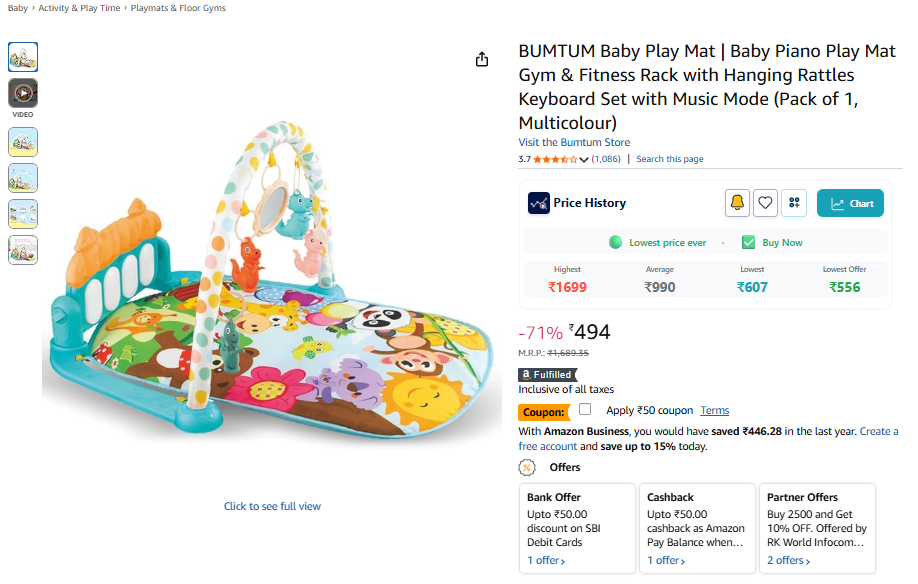The height and width of the screenshot is (584, 918).
Task: Open the price history Chart button
Action: pyautogui.click(x=850, y=203)
